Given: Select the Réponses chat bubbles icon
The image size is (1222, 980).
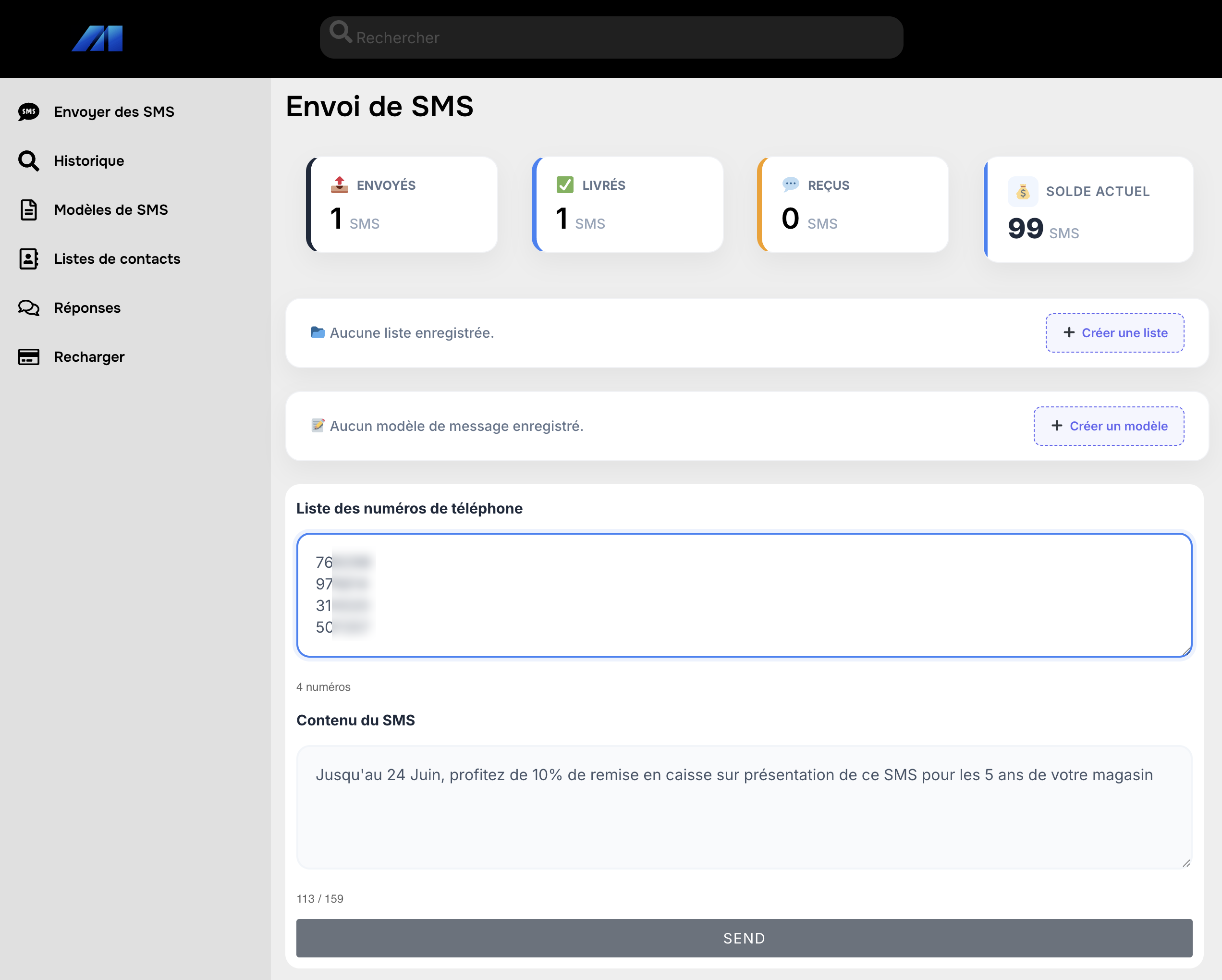Looking at the screenshot, I should pos(28,308).
